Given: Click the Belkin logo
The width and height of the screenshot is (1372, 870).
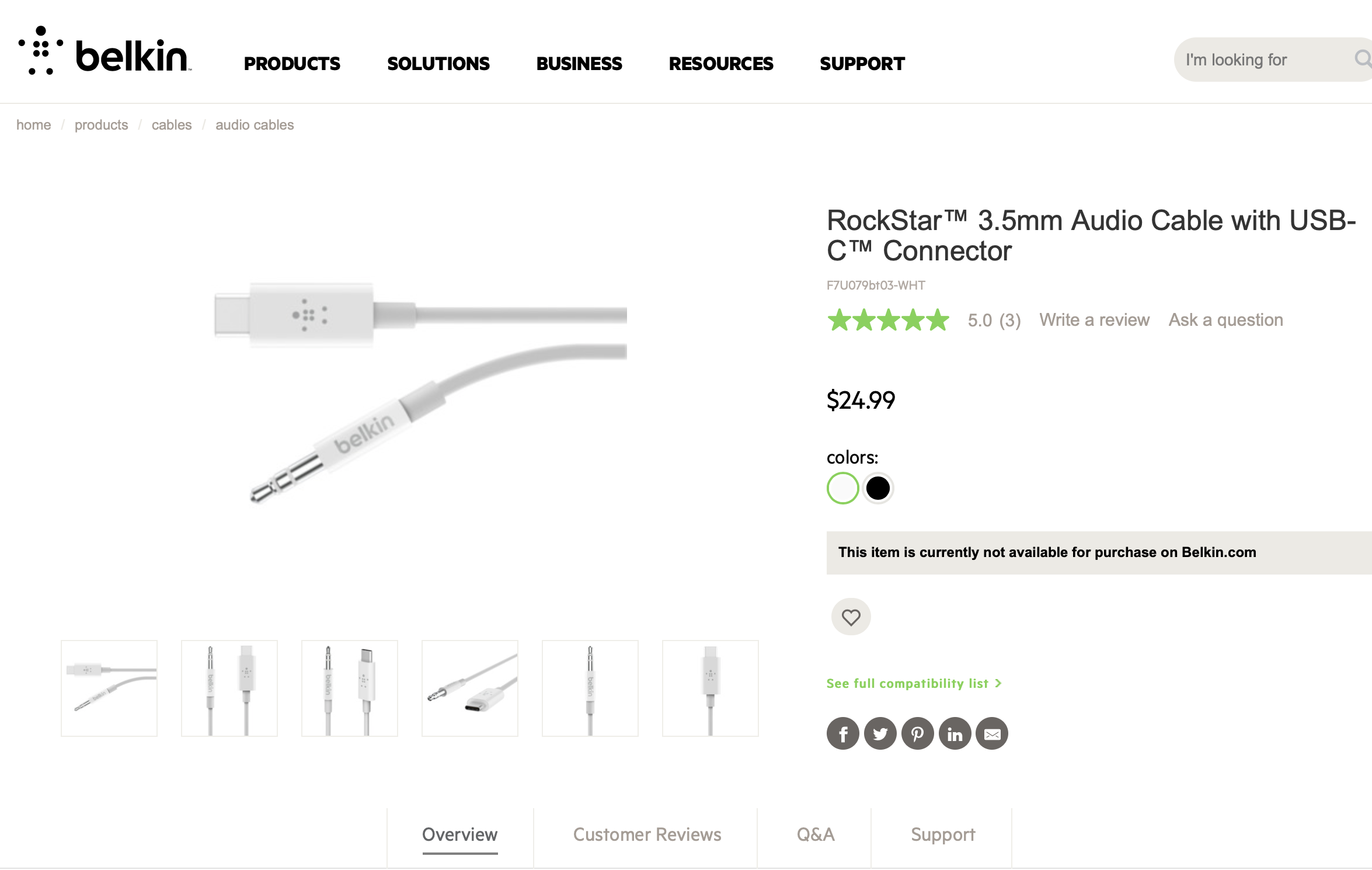Looking at the screenshot, I should coord(104,51).
